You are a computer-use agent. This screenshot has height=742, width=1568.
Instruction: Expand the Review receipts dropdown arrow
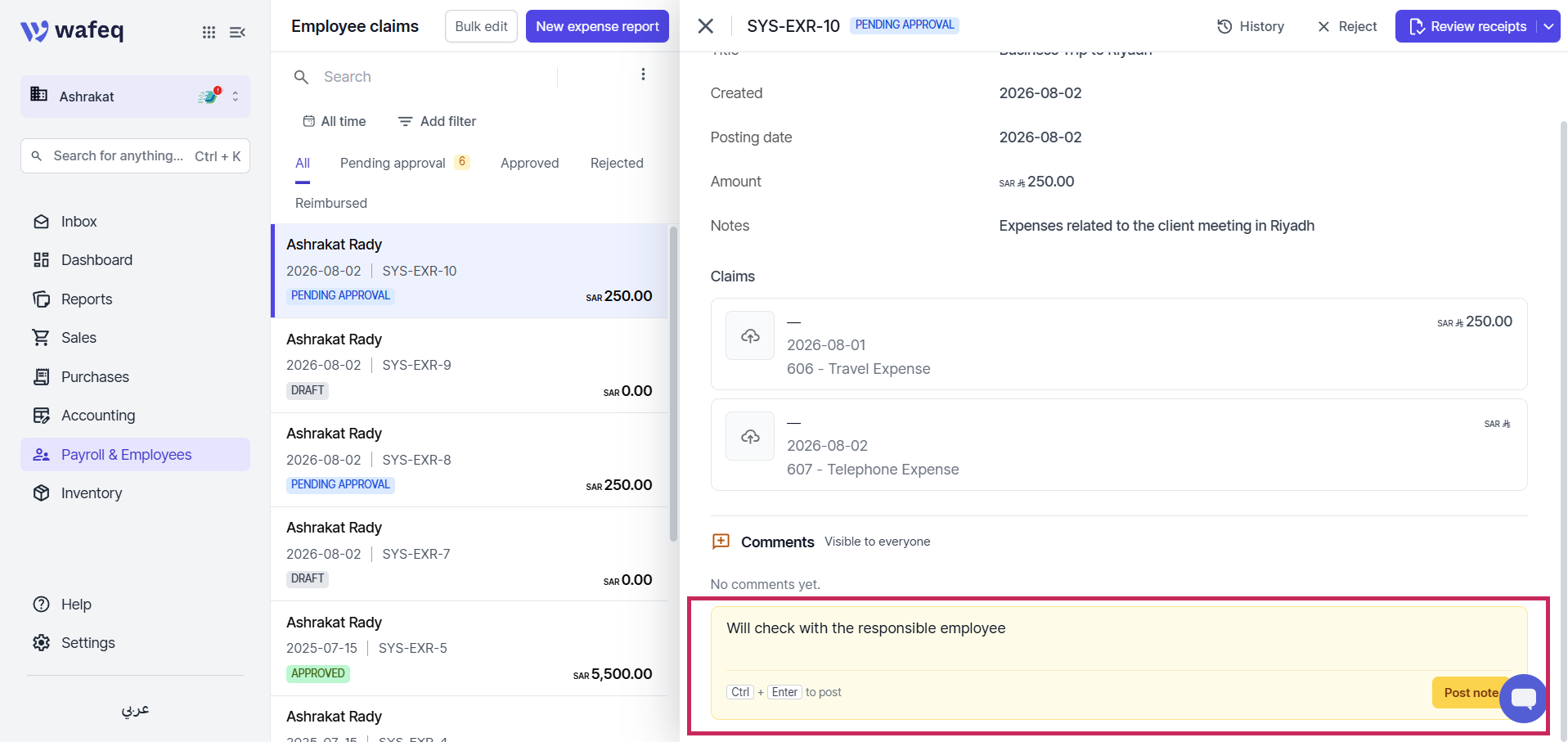coord(1548,26)
